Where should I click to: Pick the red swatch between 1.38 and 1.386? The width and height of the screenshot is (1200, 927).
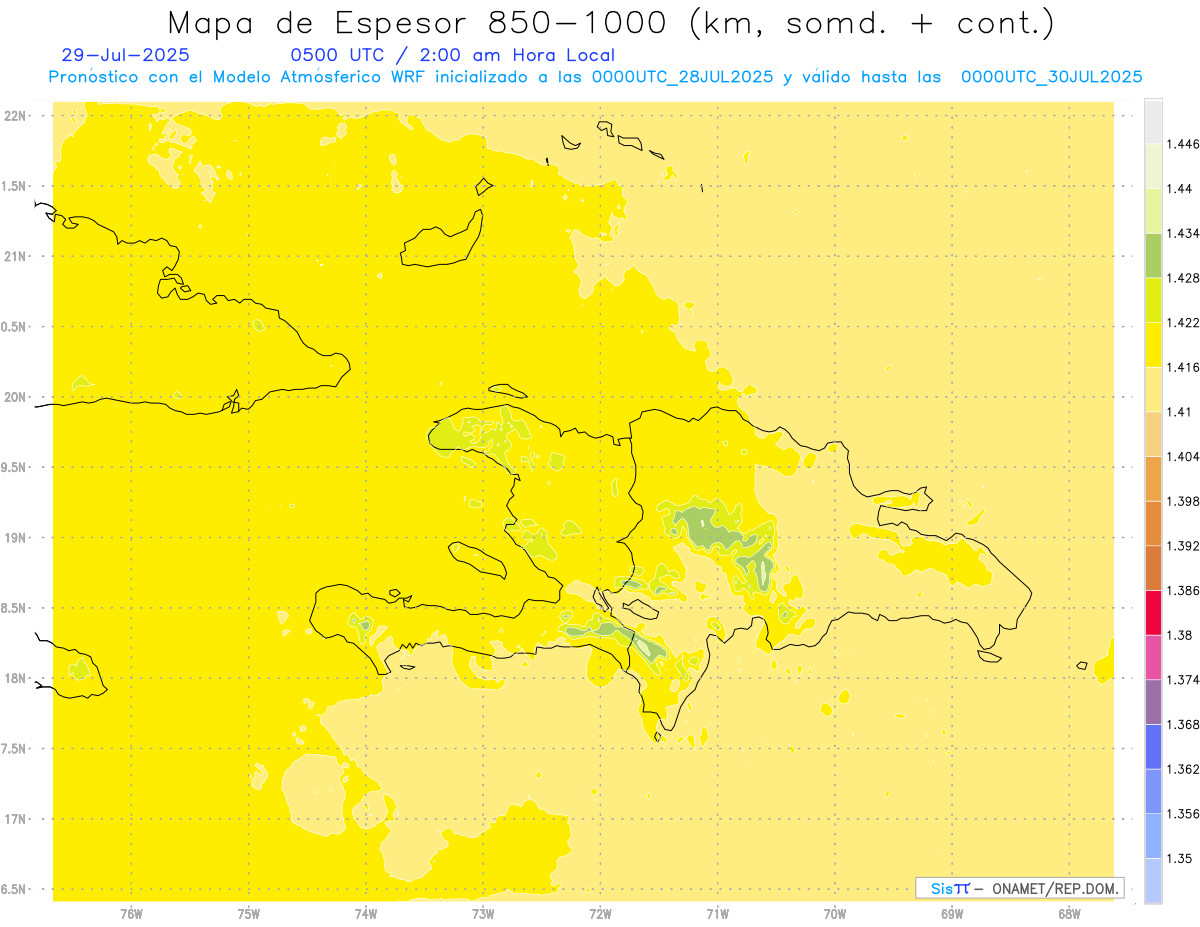tap(1153, 613)
